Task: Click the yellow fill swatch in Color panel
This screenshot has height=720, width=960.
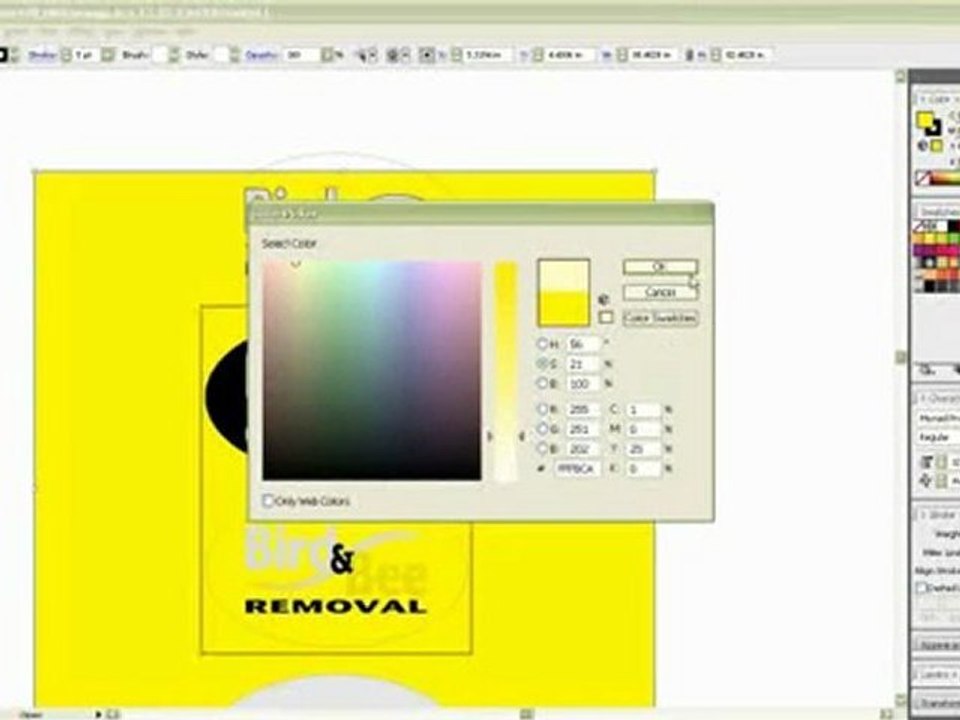Action: [924, 119]
